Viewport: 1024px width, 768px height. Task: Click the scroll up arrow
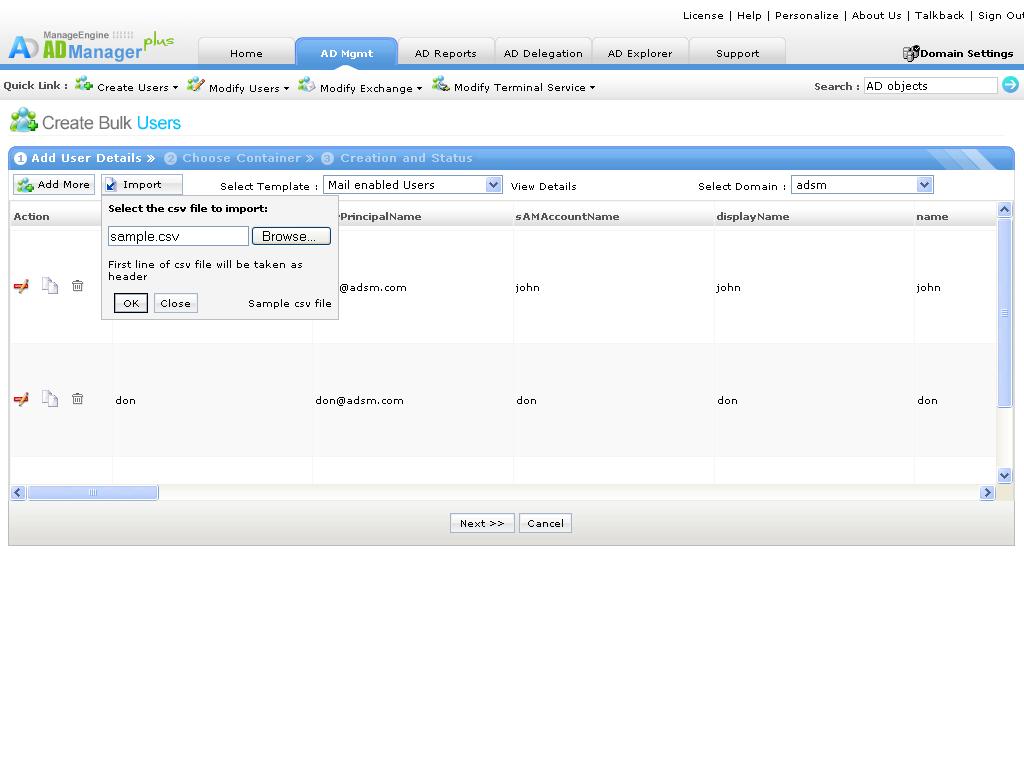(1004, 209)
